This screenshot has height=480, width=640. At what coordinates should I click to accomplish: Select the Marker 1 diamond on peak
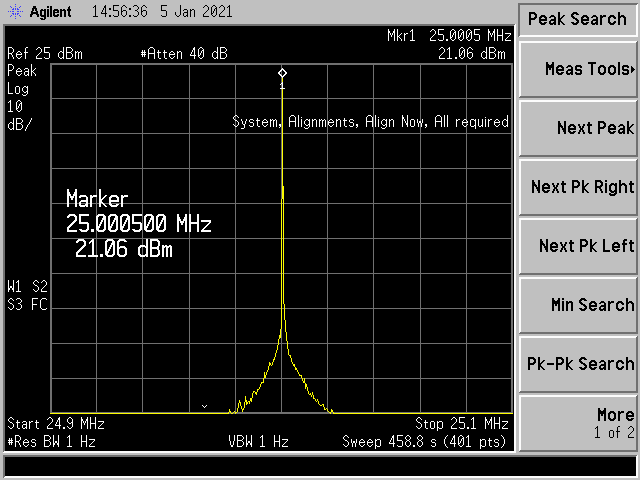(x=282, y=73)
